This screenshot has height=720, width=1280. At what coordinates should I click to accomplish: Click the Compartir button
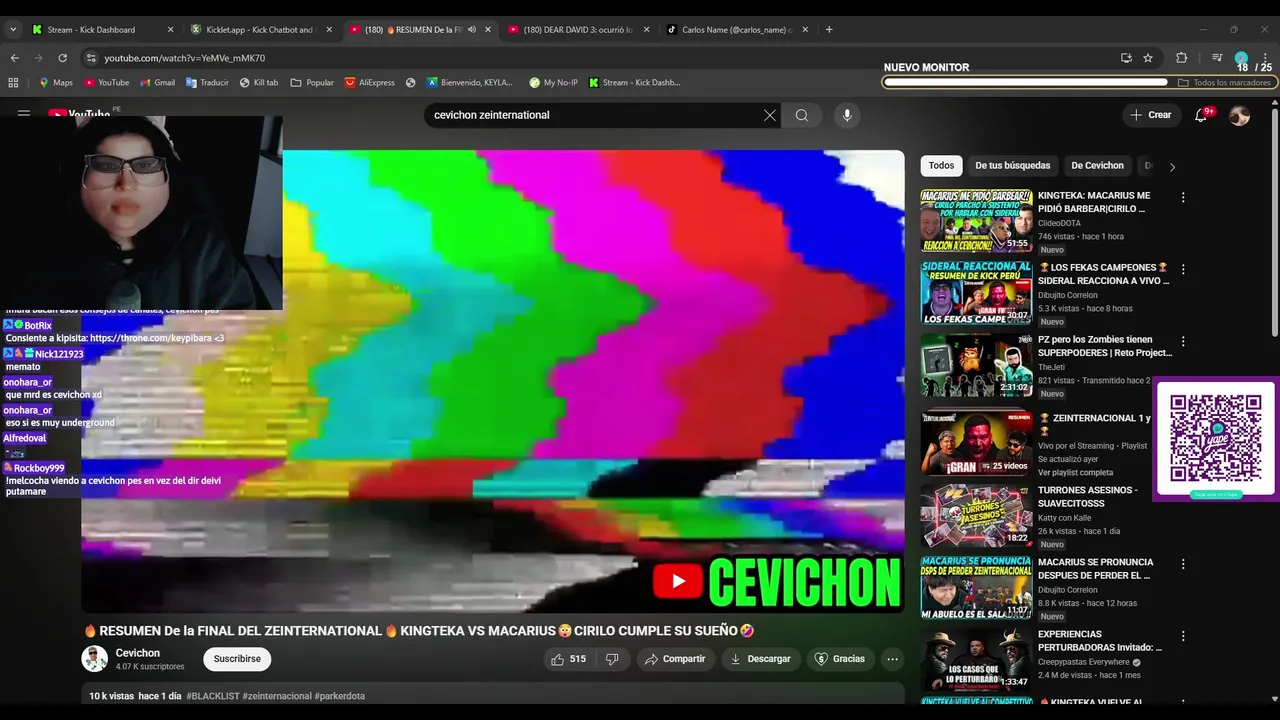point(675,659)
